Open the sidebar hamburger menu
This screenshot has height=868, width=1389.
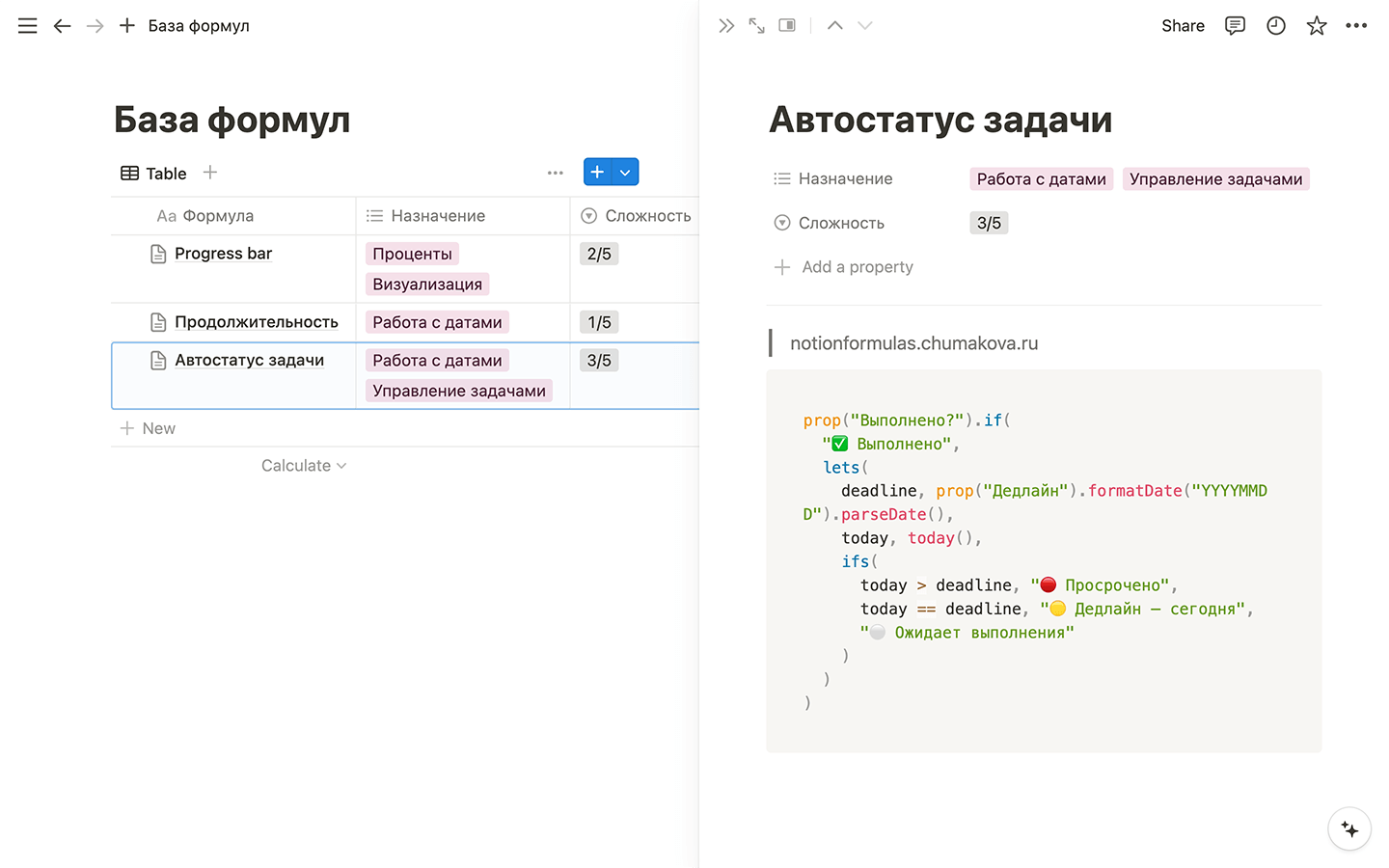[x=28, y=26]
